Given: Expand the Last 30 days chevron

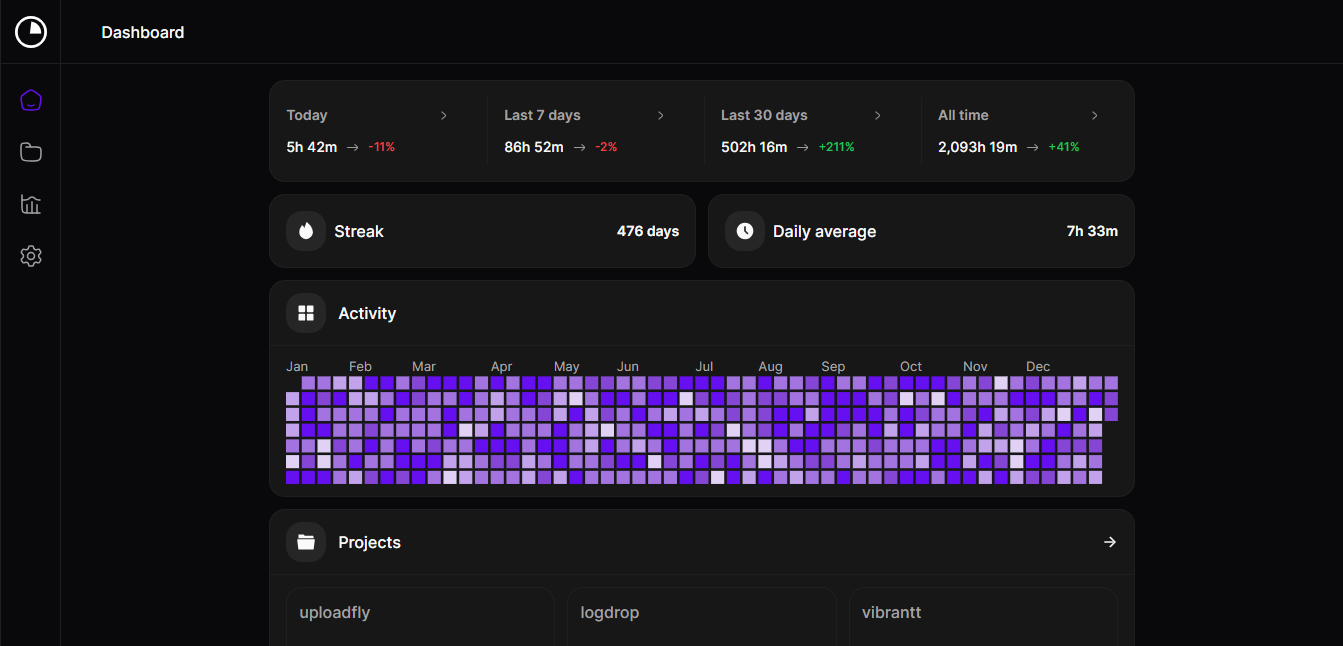Looking at the screenshot, I should pyautogui.click(x=878, y=115).
